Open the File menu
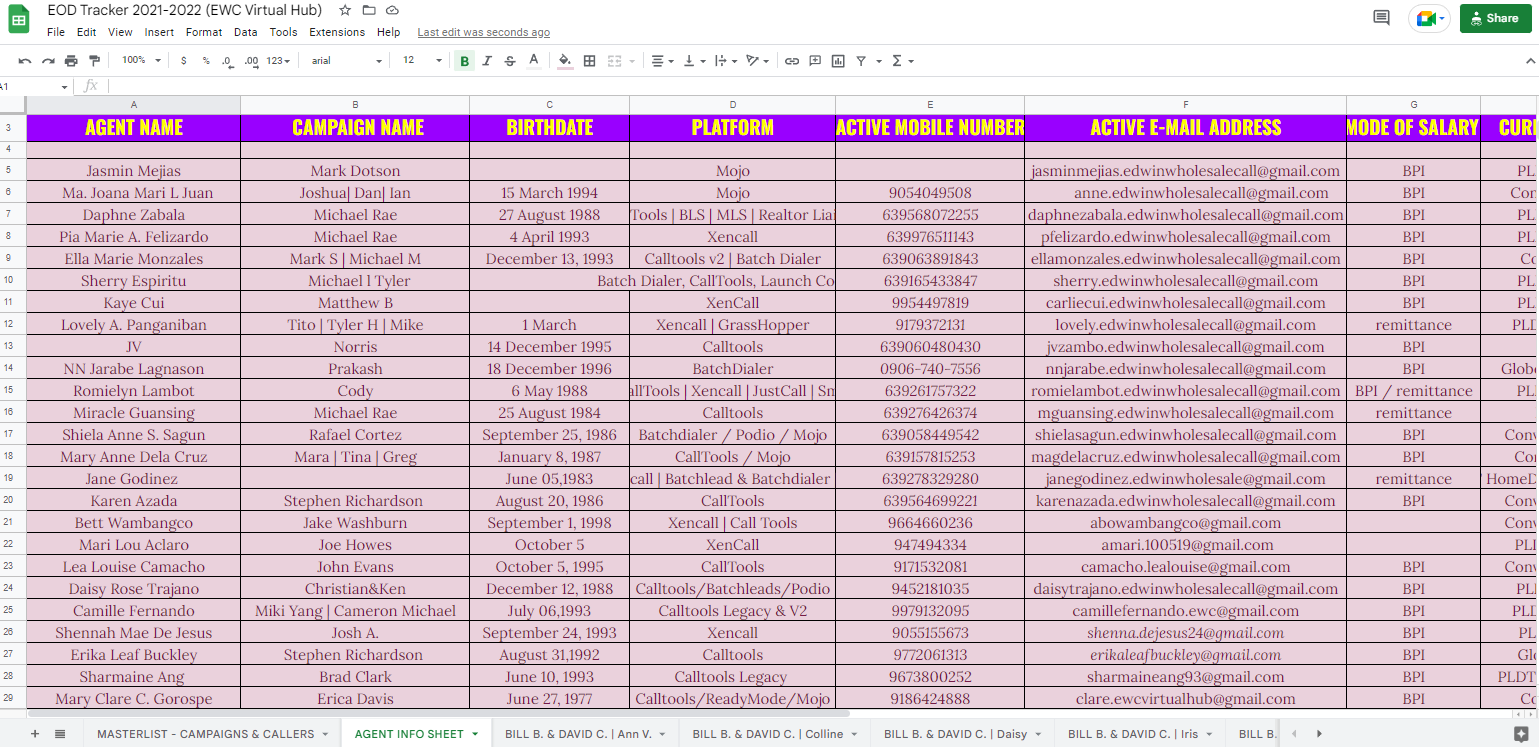Screen dimensions: 1539x747 pyautogui.click(x=56, y=32)
